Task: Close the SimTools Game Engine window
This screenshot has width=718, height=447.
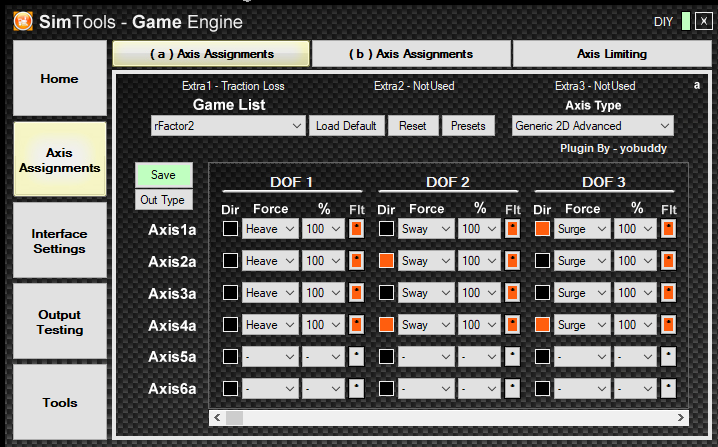Action: coord(703,21)
